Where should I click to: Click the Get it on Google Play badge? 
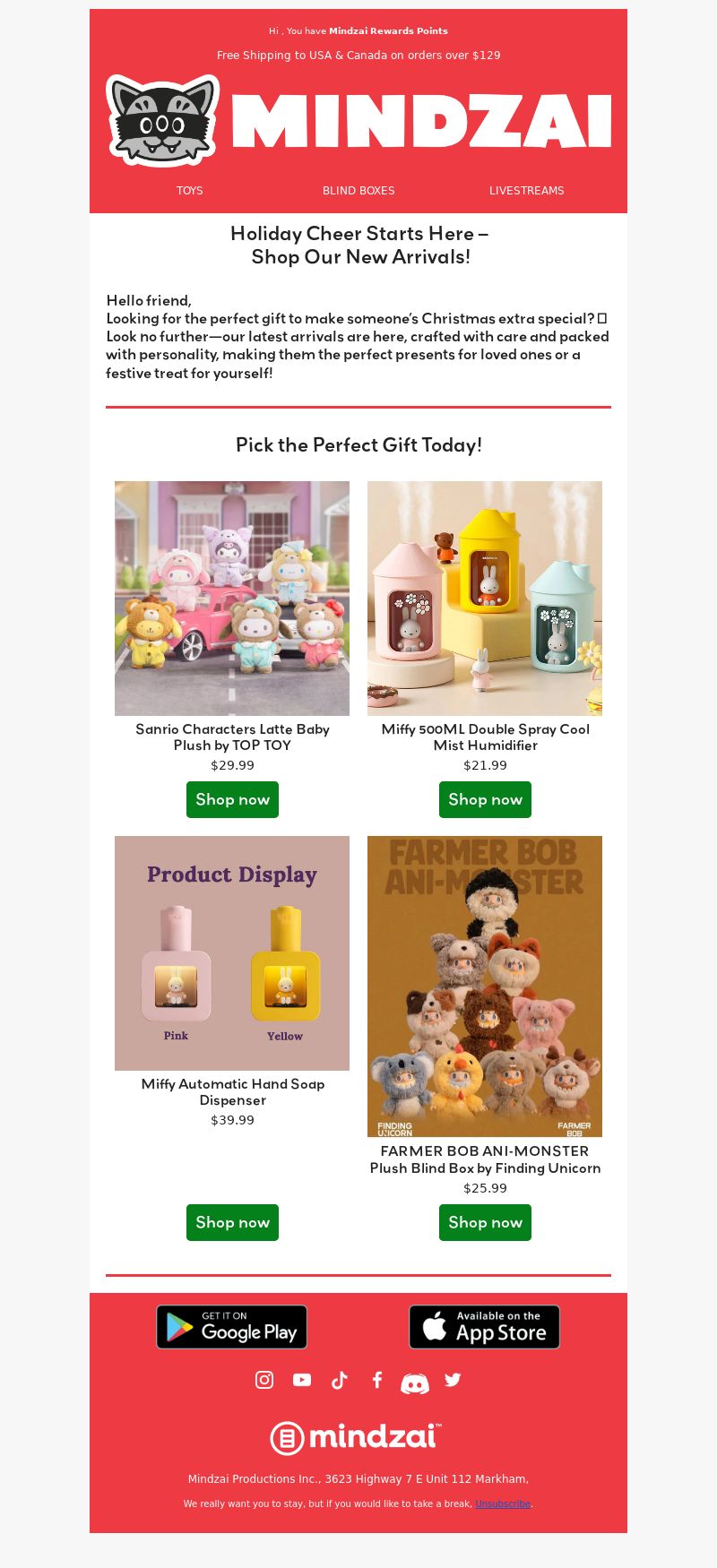coord(232,1327)
